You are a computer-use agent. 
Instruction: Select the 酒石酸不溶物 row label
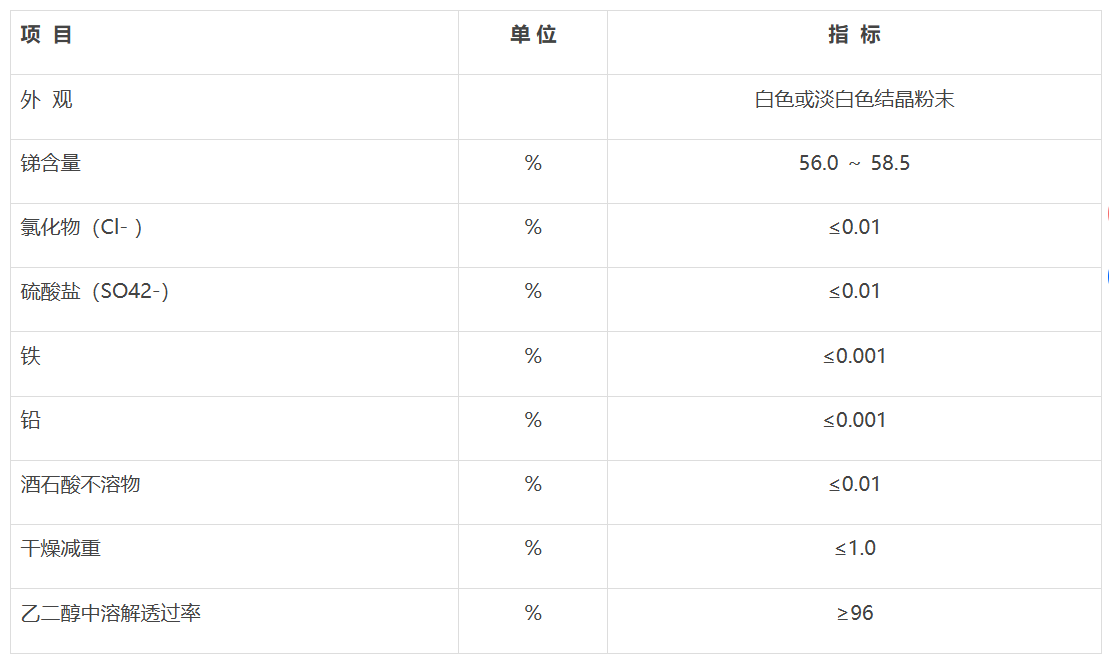(81, 484)
